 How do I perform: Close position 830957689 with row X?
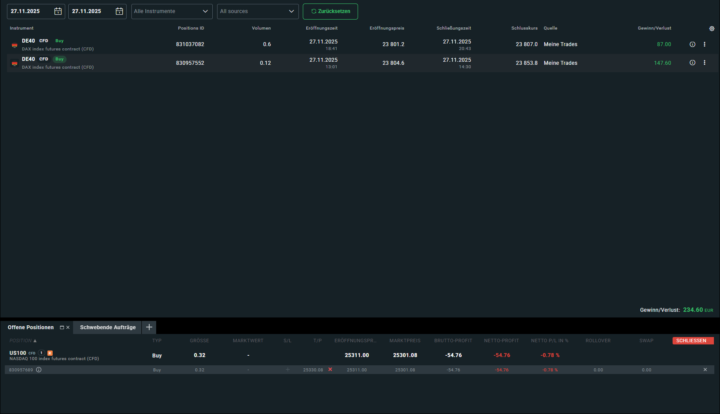click(x=705, y=369)
